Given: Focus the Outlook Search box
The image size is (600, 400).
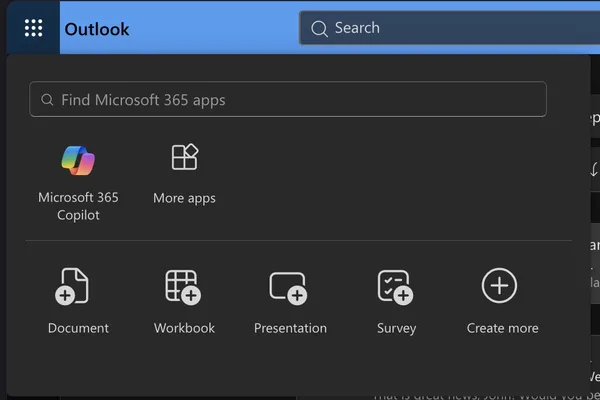Looking at the screenshot, I should [449, 28].
